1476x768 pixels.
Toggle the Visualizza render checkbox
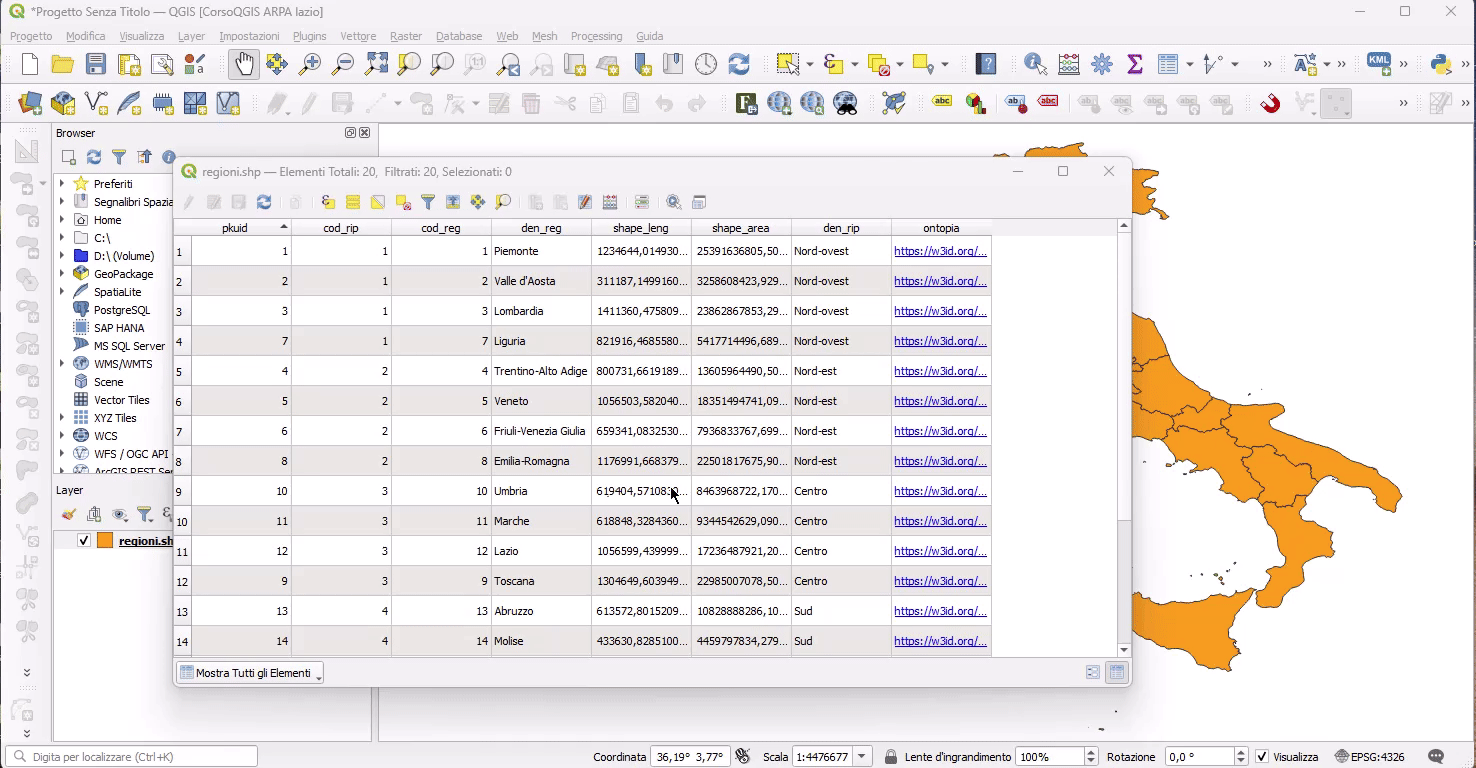tap(1262, 757)
